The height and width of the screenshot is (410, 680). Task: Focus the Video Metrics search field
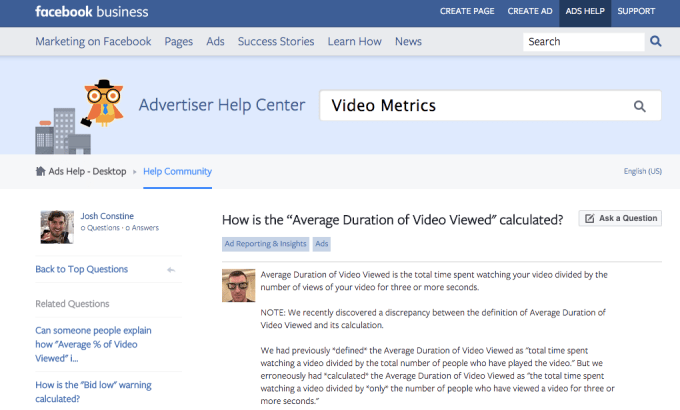click(x=475, y=106)
